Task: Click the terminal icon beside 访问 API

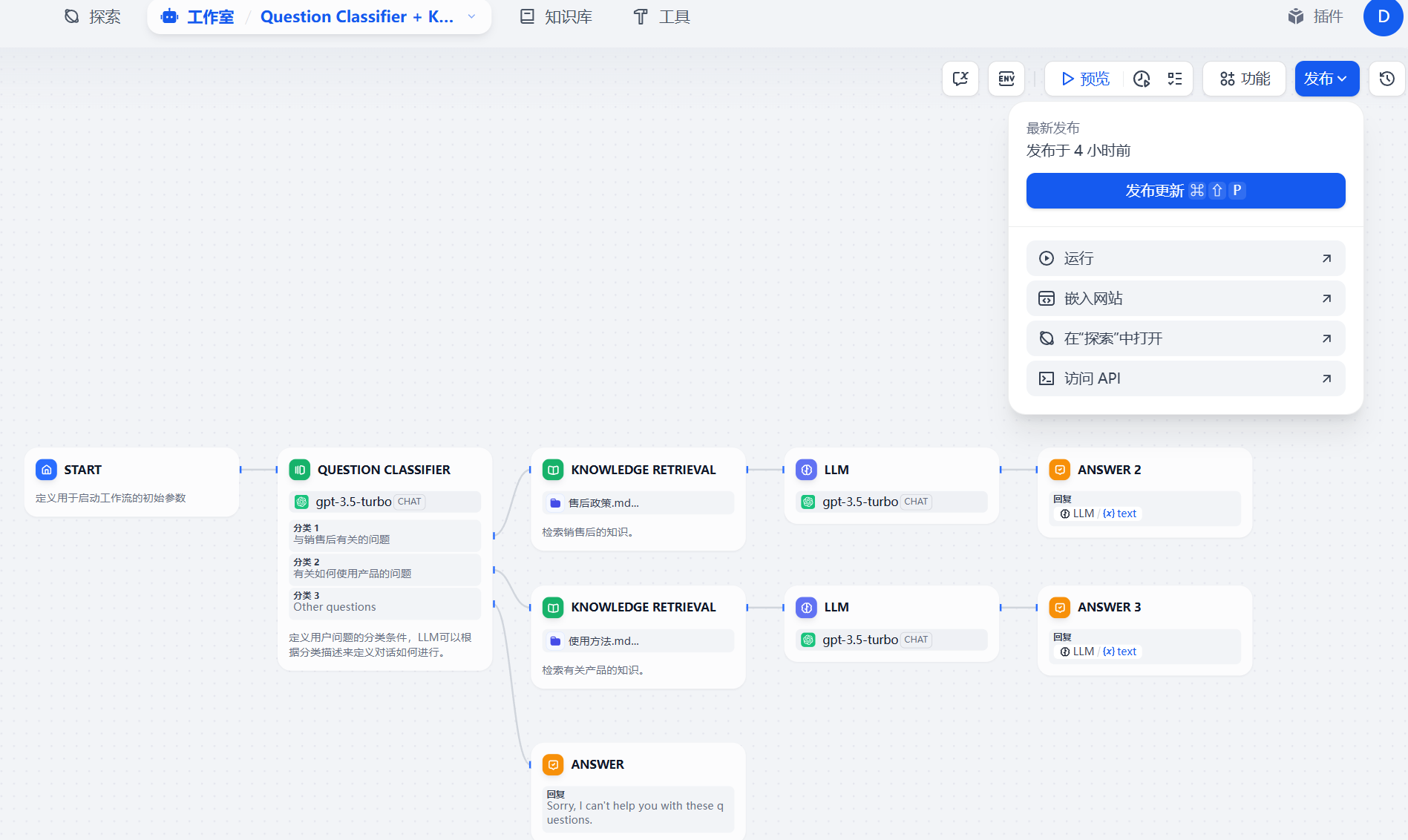Action: pyautogui.click(x=1047, y=378)
